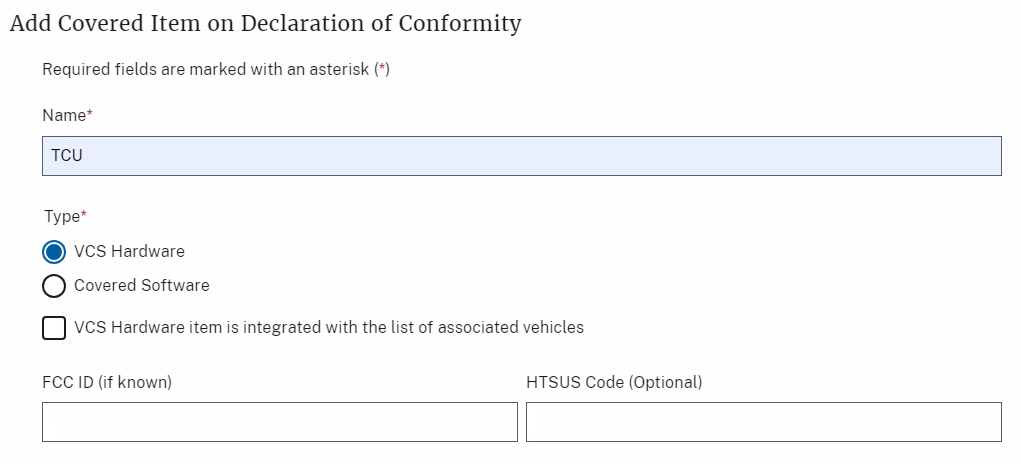Screen dimensions: 1021x464
Task: Select the VCS Hardware radio button
Action: pos(55,252)
